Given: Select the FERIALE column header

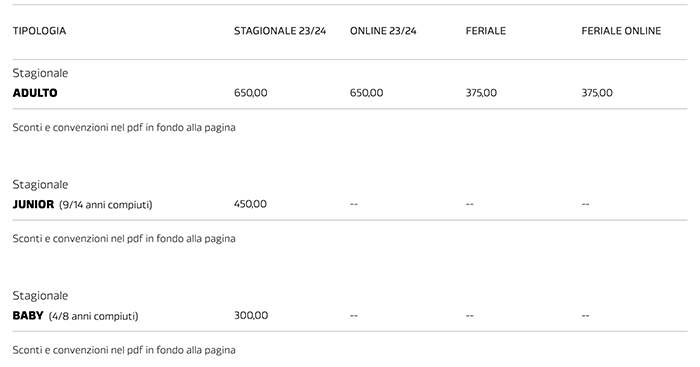Looking at the screenshot, I should click(x=486, y=31).
